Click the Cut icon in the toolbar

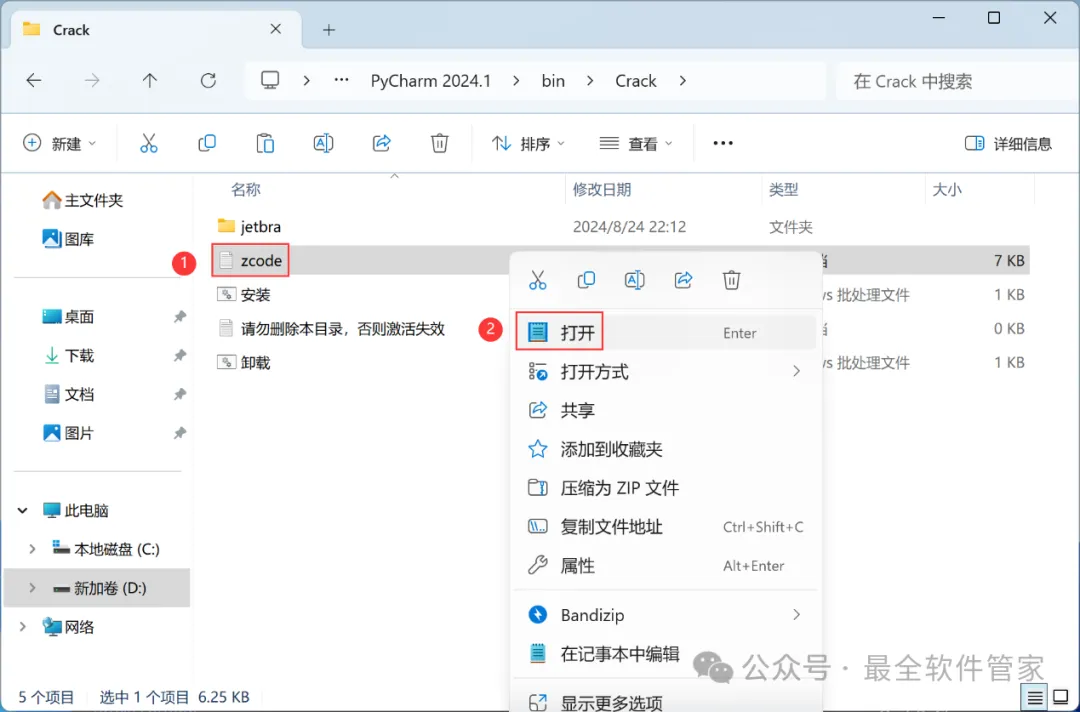tap(149, 143)
